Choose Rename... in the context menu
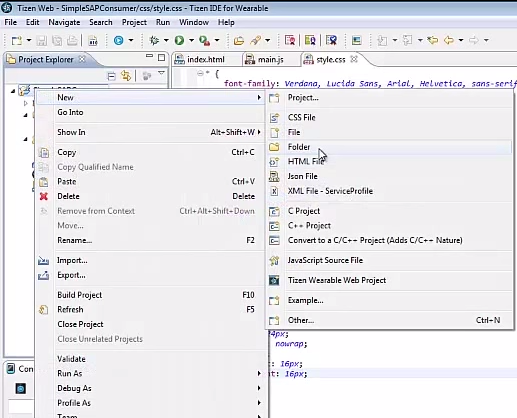The height and width of the screenshot is (418, 517). 150,240
